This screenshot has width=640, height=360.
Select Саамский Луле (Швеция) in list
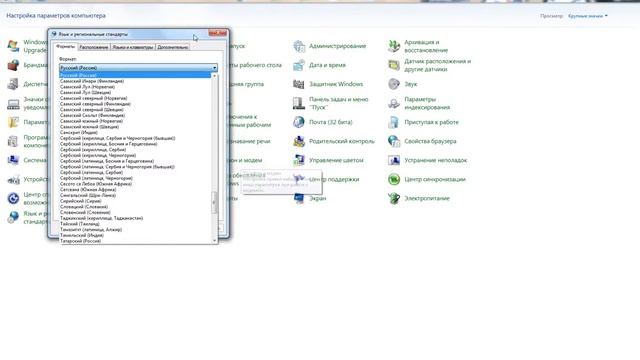[x=135, y=93]
